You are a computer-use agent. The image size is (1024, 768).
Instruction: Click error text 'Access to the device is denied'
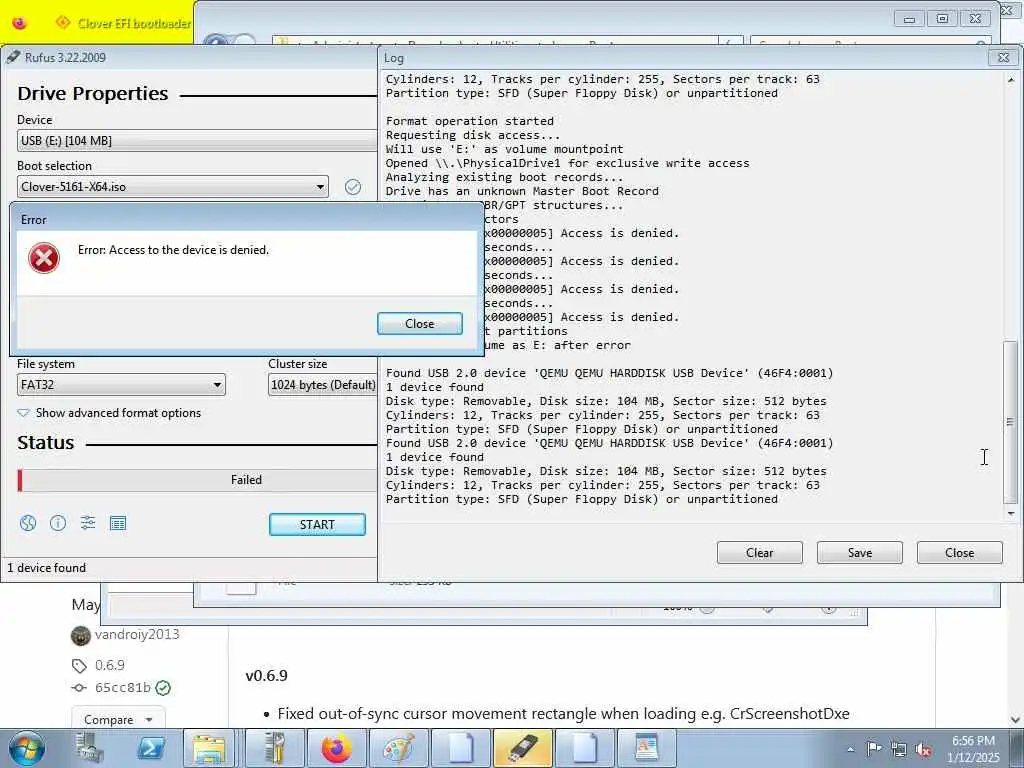[x=189, y=249]
